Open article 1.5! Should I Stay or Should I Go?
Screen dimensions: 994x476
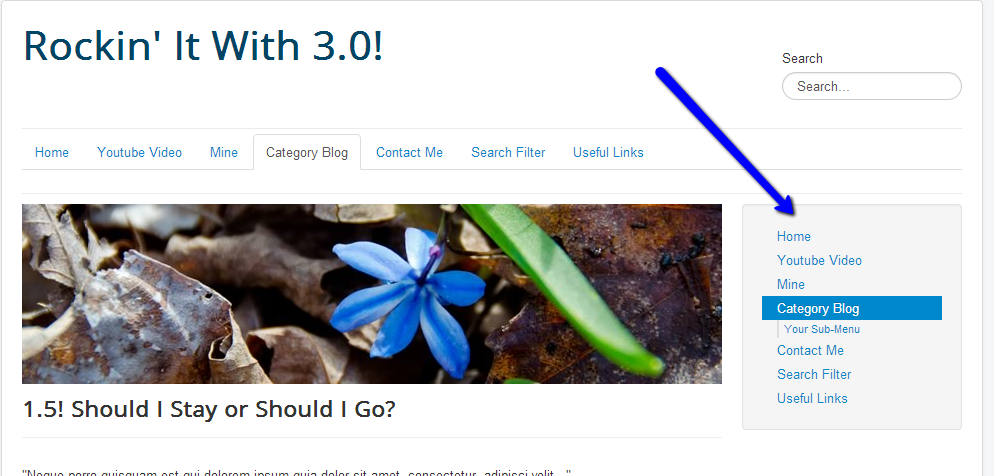pyautogui.click(x=209, y=409)
